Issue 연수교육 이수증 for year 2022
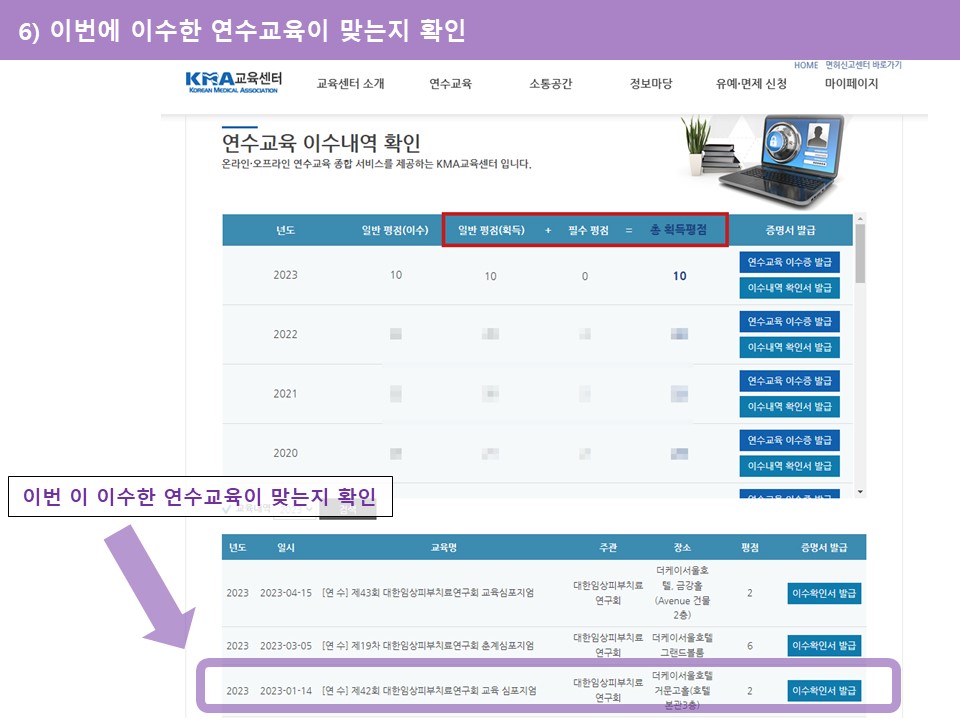The image size is (960, 720). click(x=789, y=321)
